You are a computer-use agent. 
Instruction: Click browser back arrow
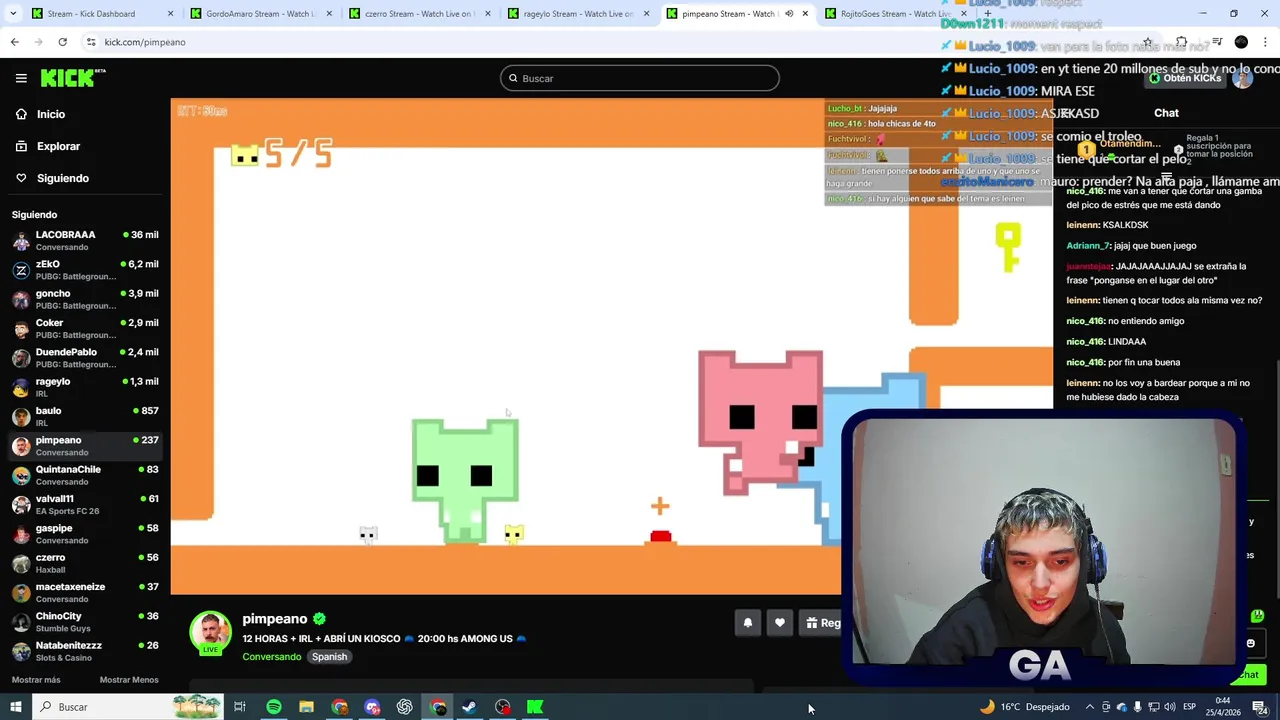point(14,42)
